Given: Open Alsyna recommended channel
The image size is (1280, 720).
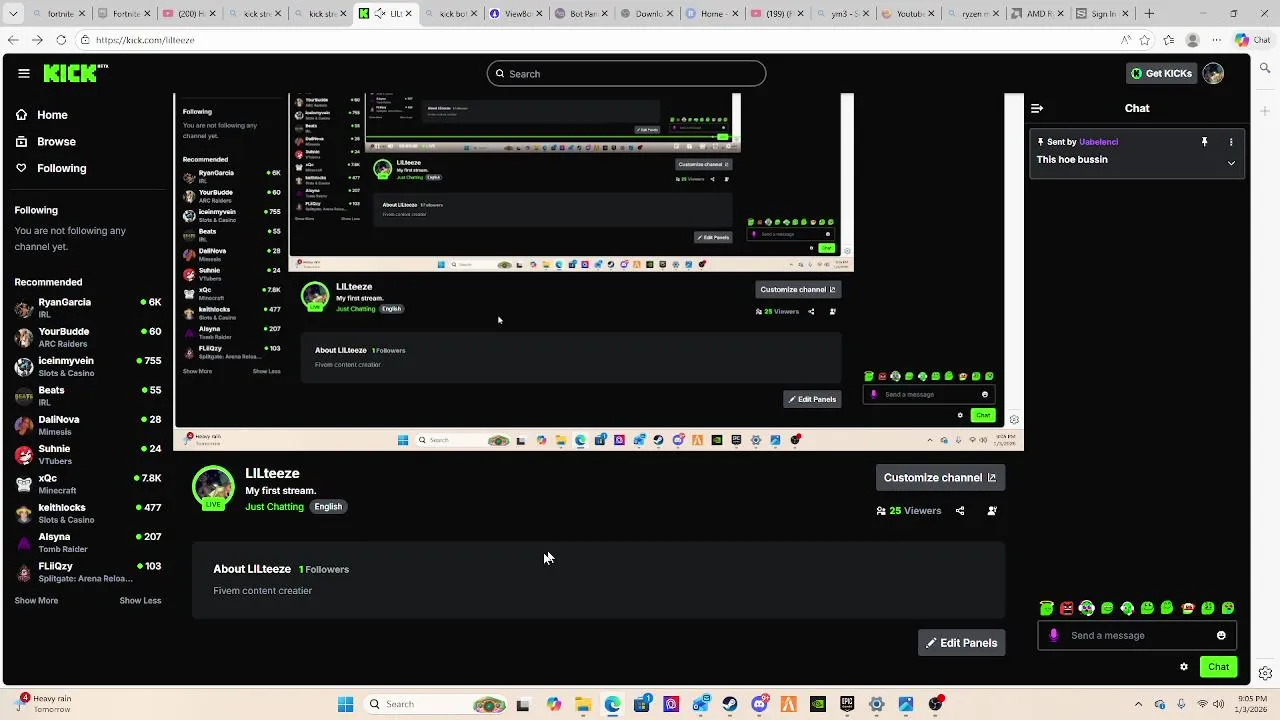Looking at the screenshot, I should 87,542.
